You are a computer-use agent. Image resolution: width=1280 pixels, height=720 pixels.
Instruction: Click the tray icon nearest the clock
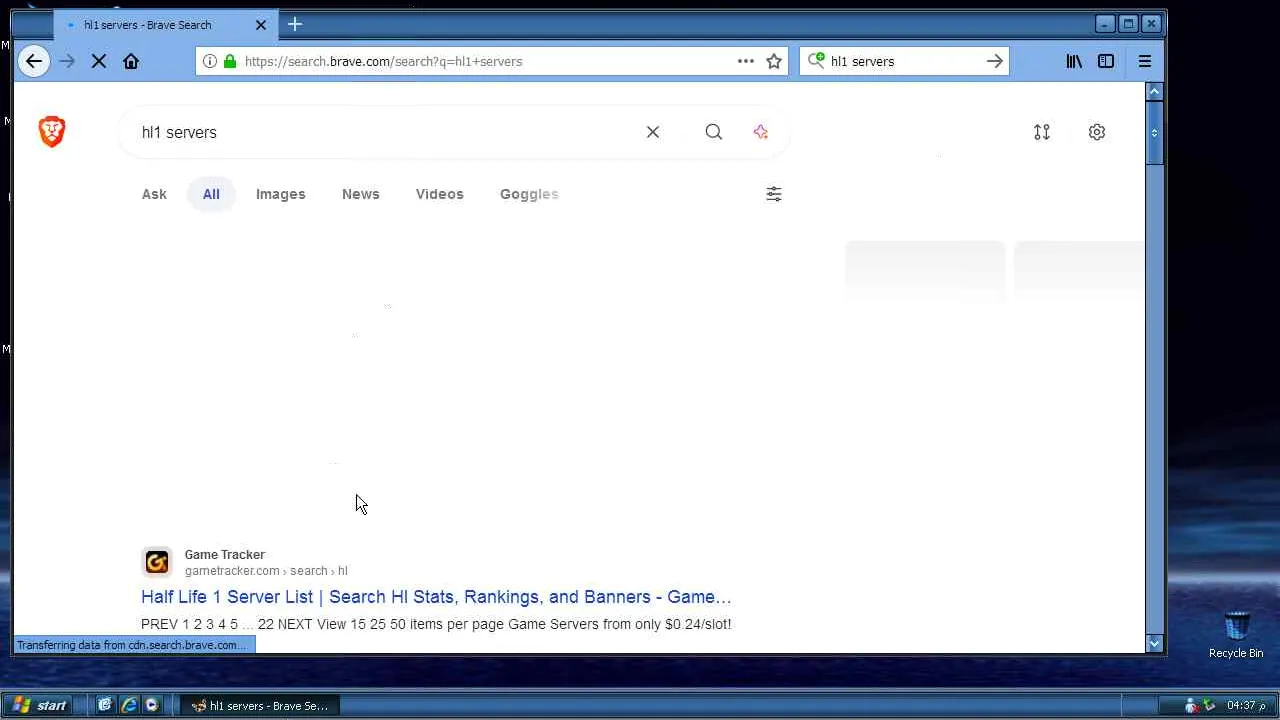coord(1209,705)
